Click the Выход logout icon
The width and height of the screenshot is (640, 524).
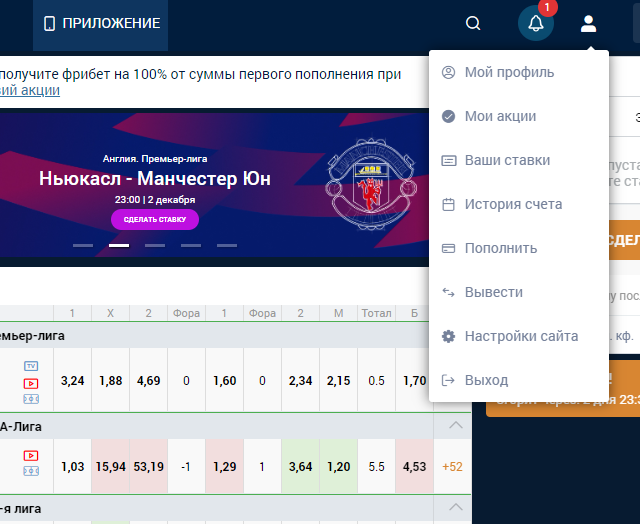coord(448,380)
